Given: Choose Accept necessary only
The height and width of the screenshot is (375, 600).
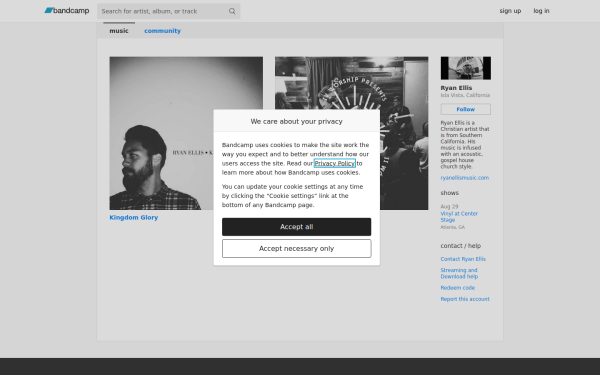Looking at the screenshot, I should click(296, 248).
